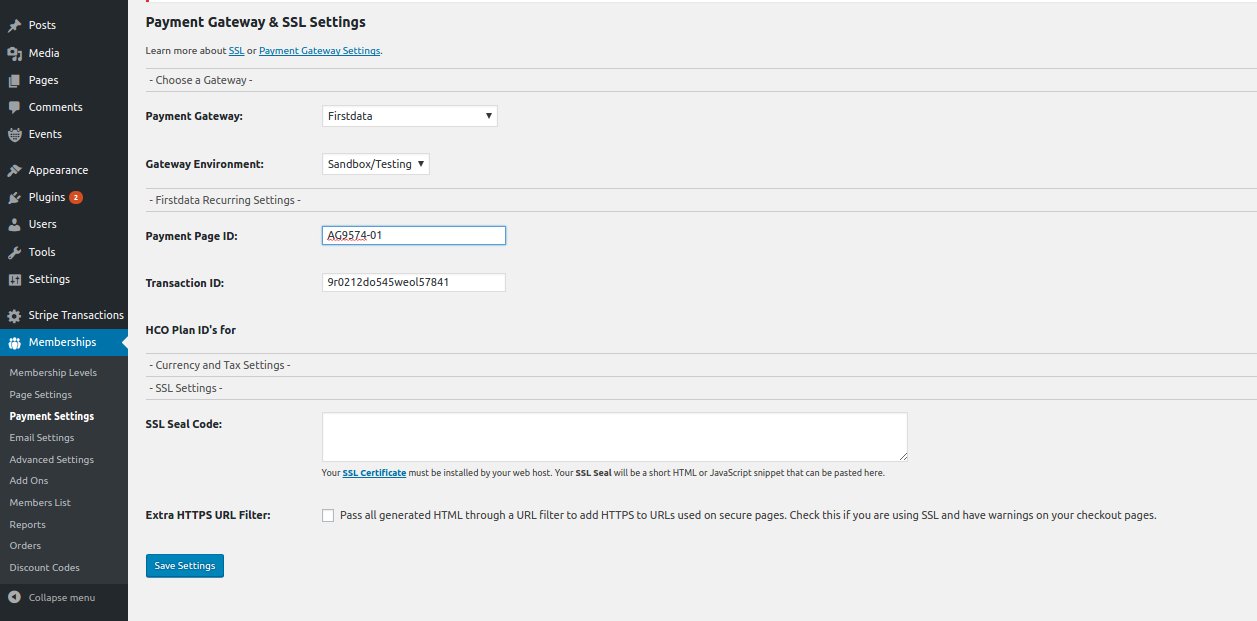Open Discount Codes submenu item

click(x=44, y=567)
